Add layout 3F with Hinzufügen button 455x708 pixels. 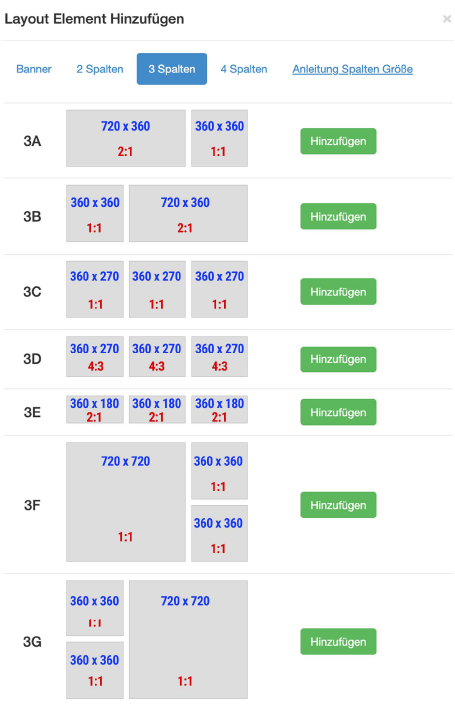point(338,505)
